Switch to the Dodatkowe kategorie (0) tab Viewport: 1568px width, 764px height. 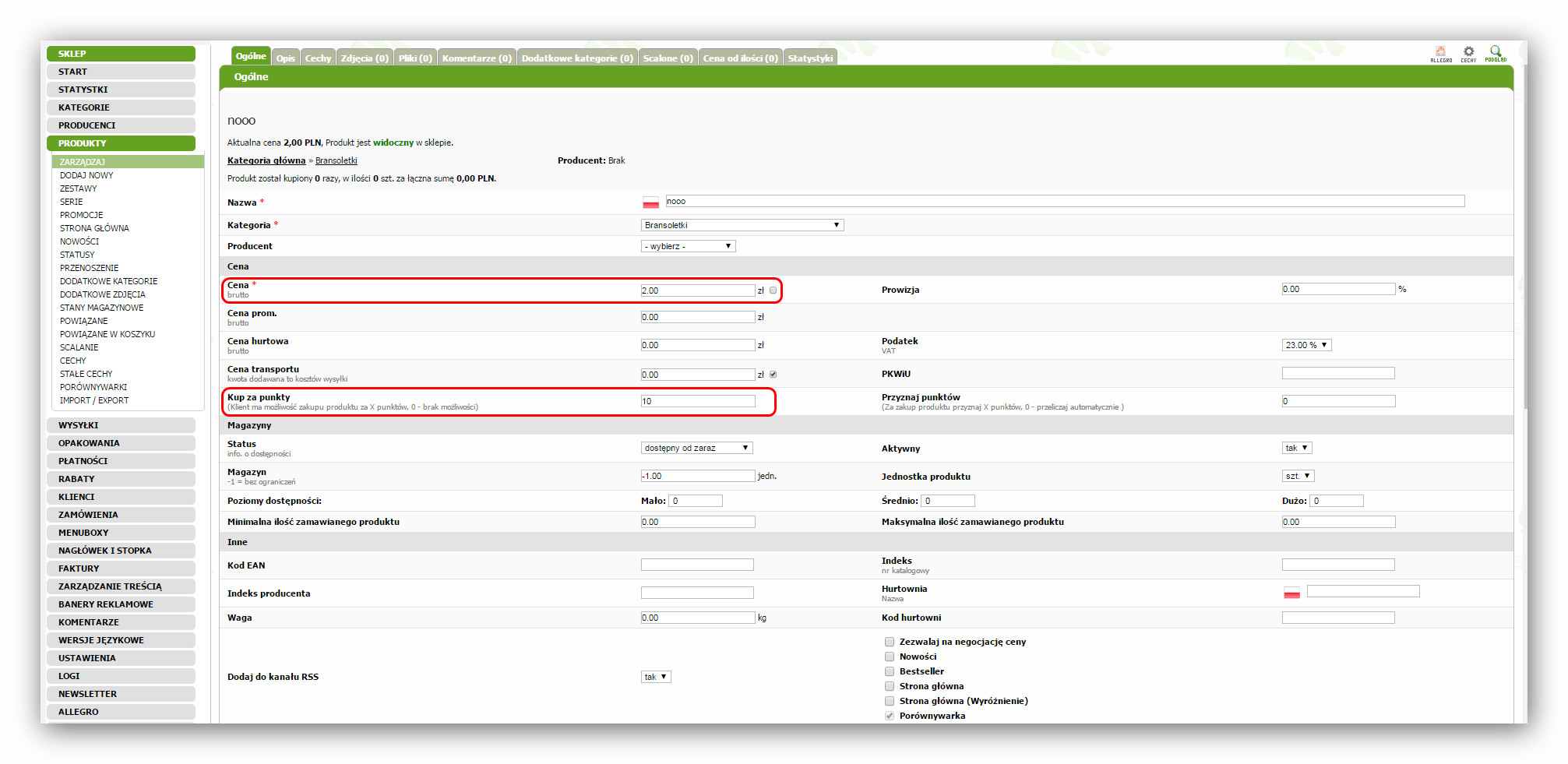point(577,58)
